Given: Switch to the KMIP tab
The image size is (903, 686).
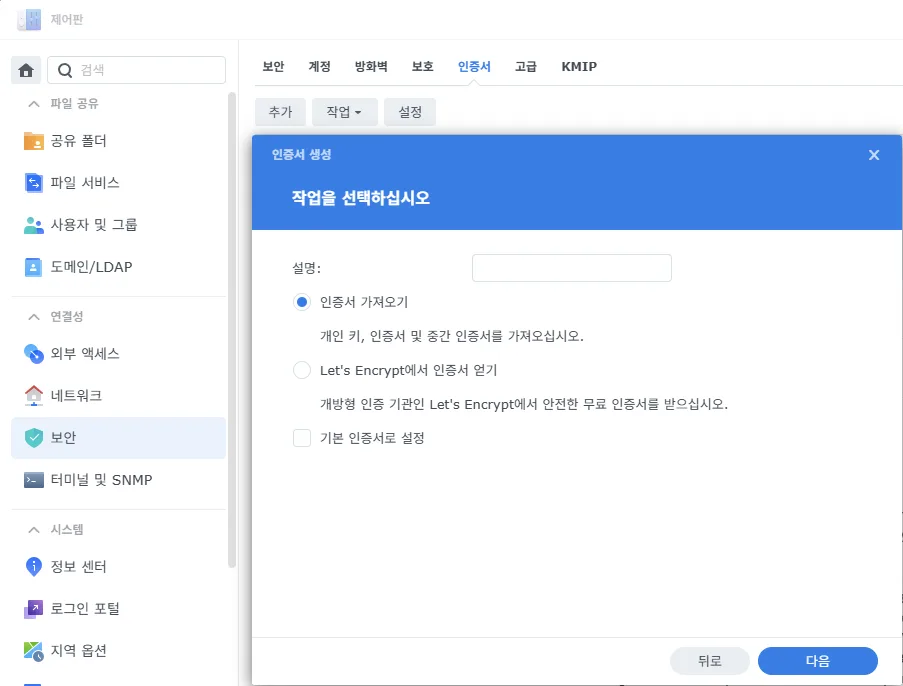Looking at the screenshot, I should point(579,67).
